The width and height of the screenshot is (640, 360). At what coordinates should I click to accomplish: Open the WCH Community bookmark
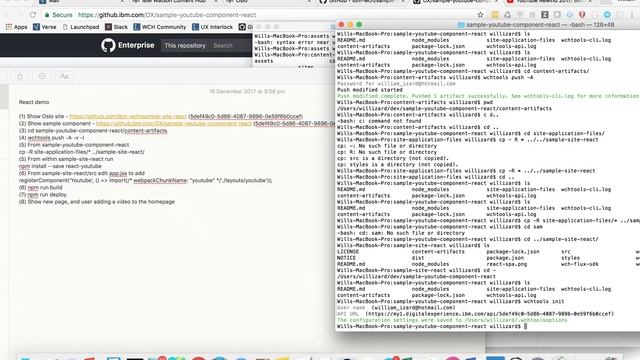(x=160, y=27)
